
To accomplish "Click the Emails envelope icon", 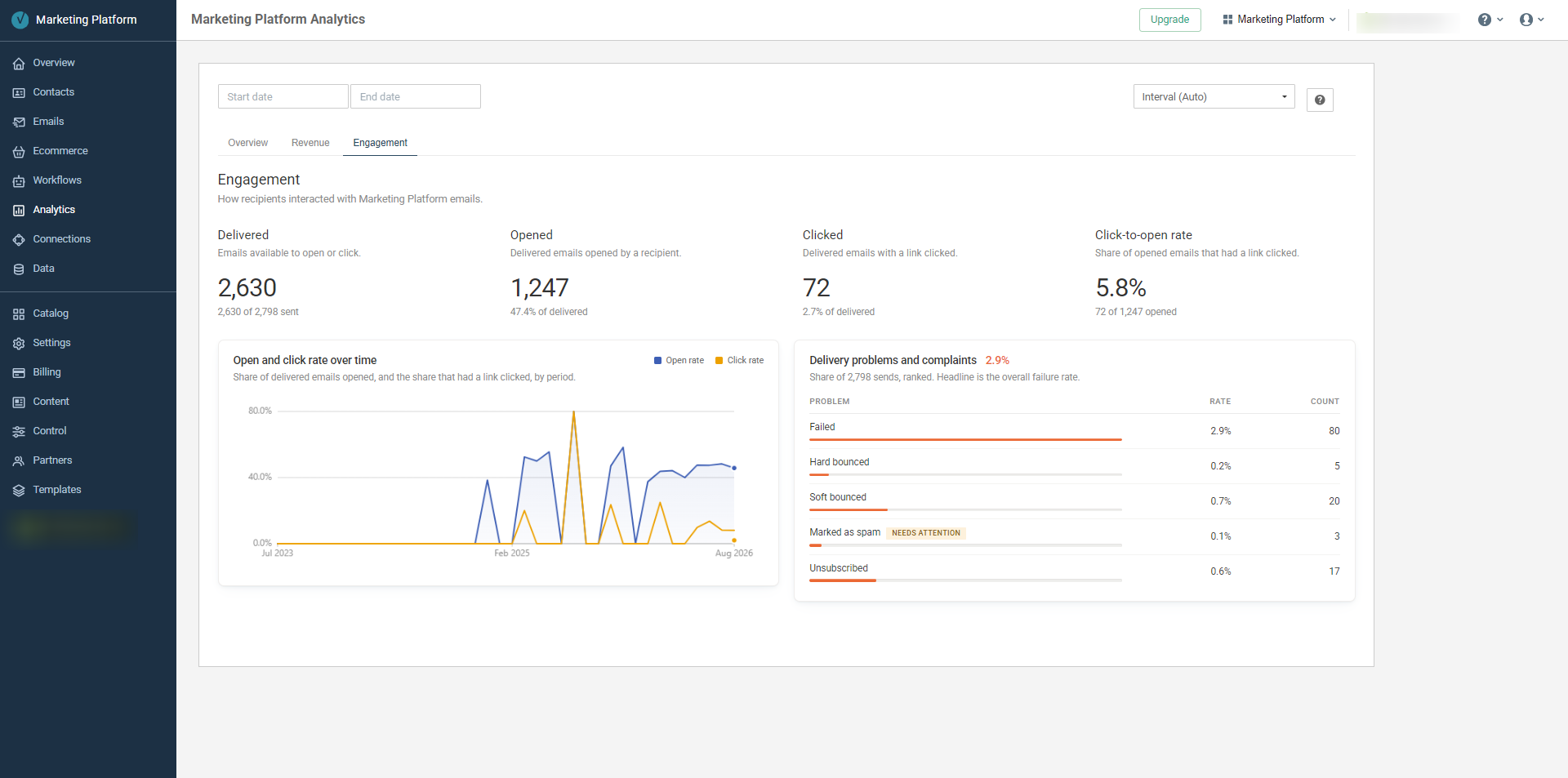I will click(x=19, y=122).
